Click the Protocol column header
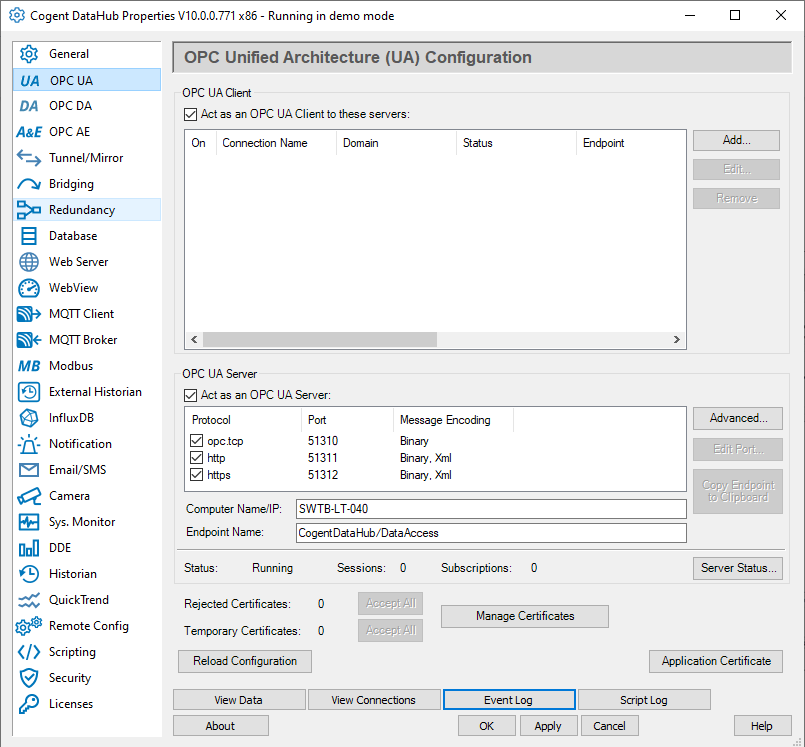805x747 pixels. [243, 420]
